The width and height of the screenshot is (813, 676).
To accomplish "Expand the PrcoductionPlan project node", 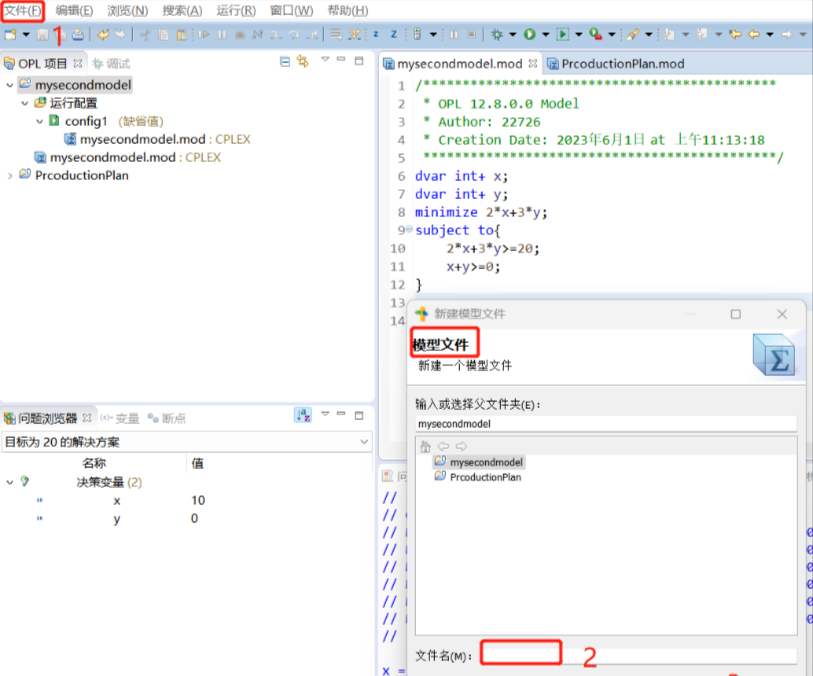I will click(10, 176).
